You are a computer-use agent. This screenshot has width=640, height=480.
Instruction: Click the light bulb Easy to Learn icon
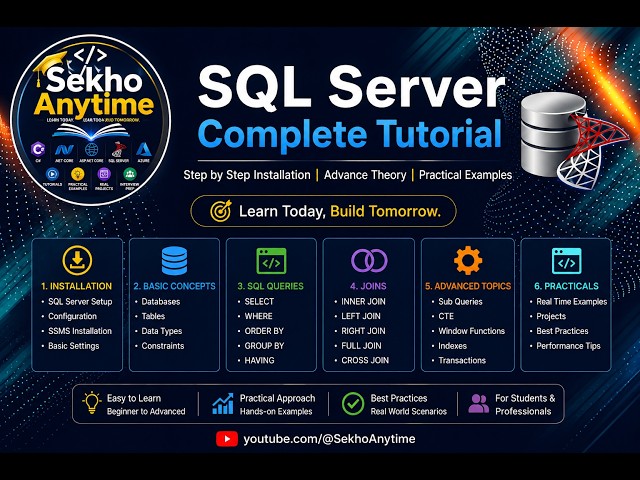92,403
